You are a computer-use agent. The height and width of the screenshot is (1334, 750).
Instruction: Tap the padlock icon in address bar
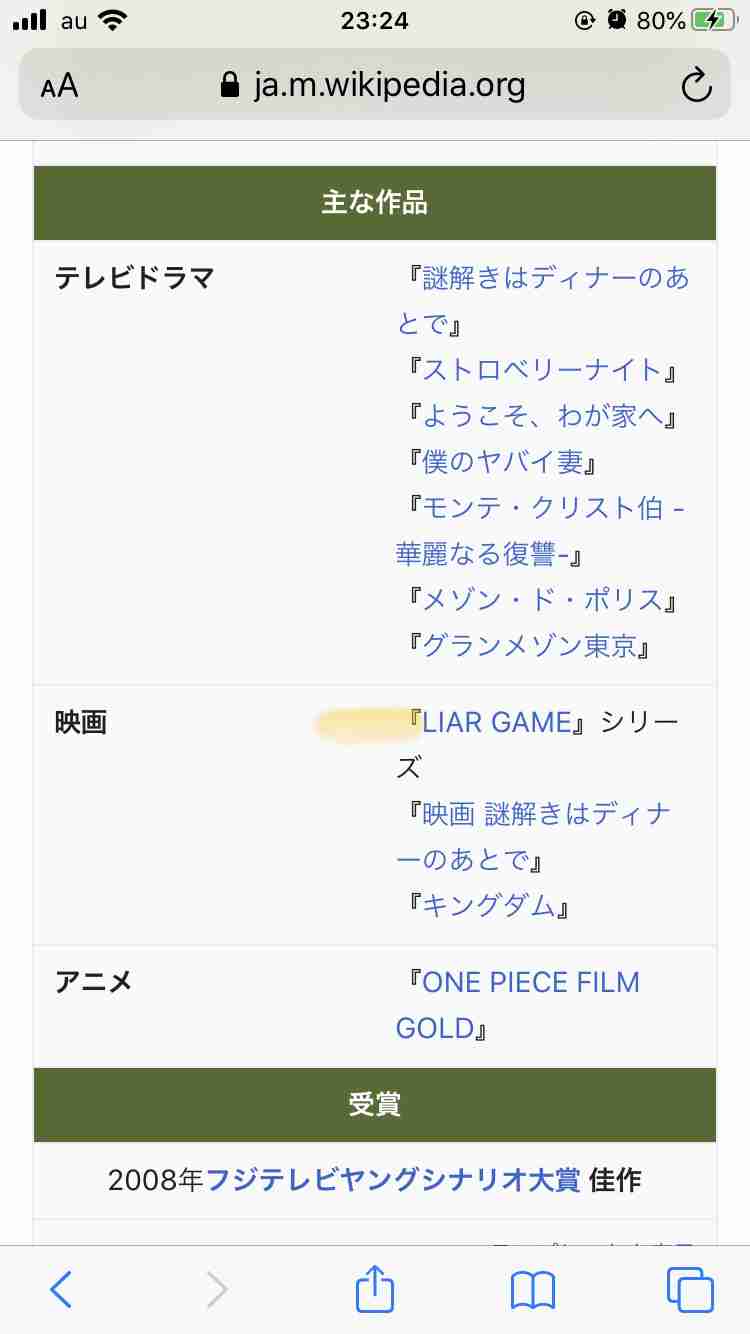[230, 85]
